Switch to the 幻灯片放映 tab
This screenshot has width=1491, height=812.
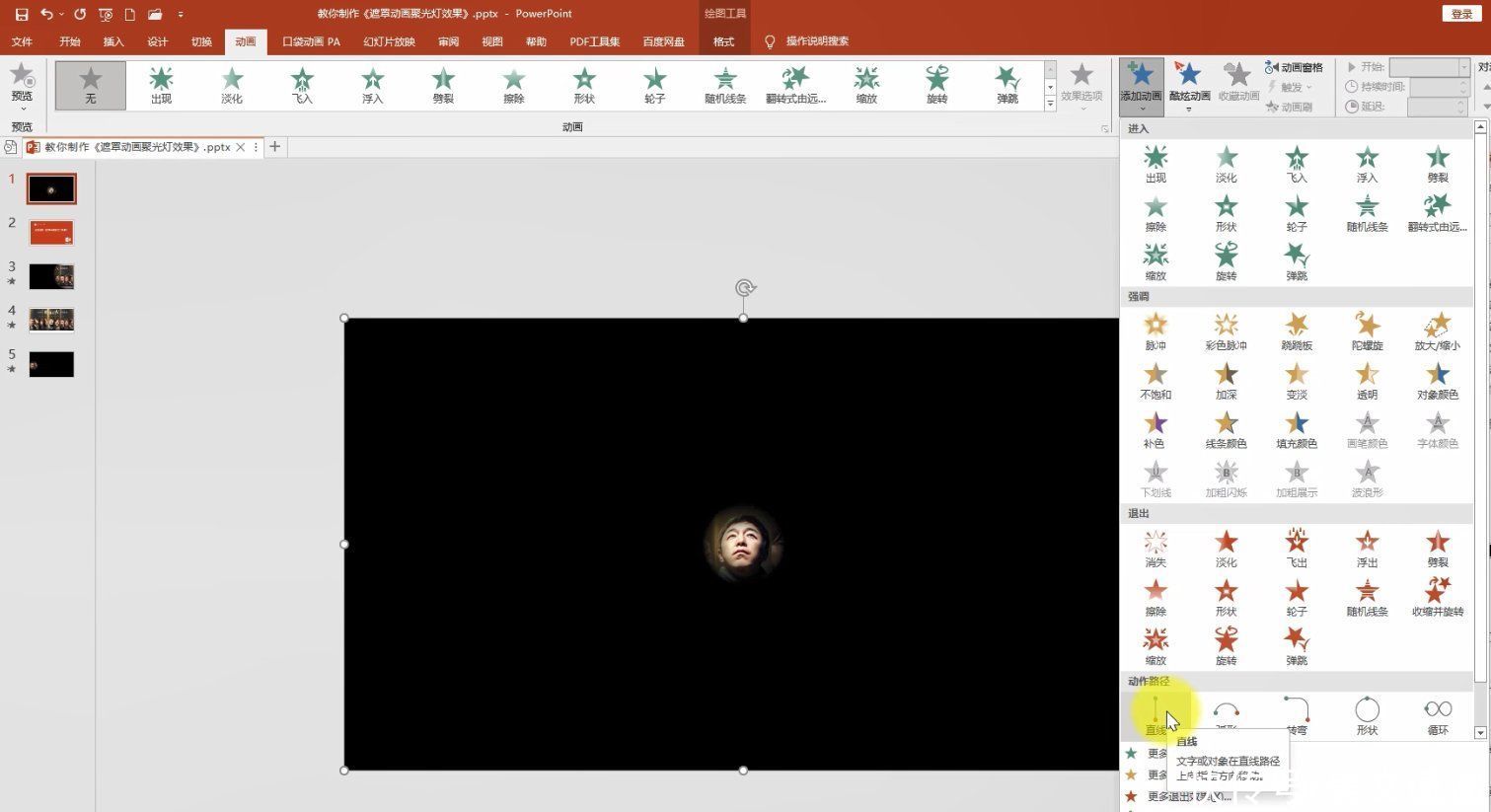(389, 41)
